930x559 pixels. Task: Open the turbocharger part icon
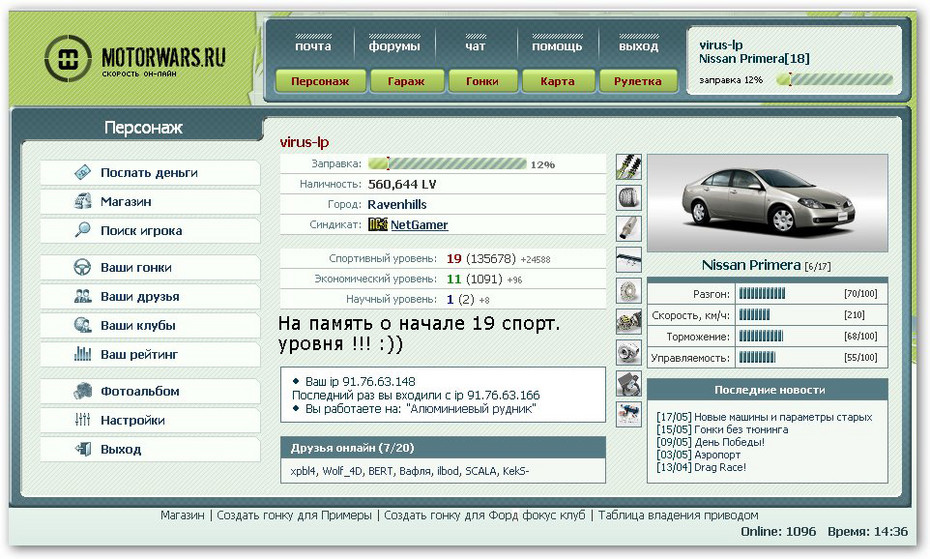tap(629, 352)
